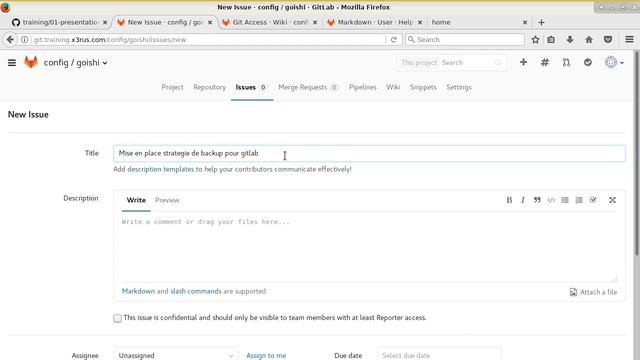Open the Wiki navigation tab
Image resolution: width=640 pixels, height=360 pixels.
pos(393,87)
